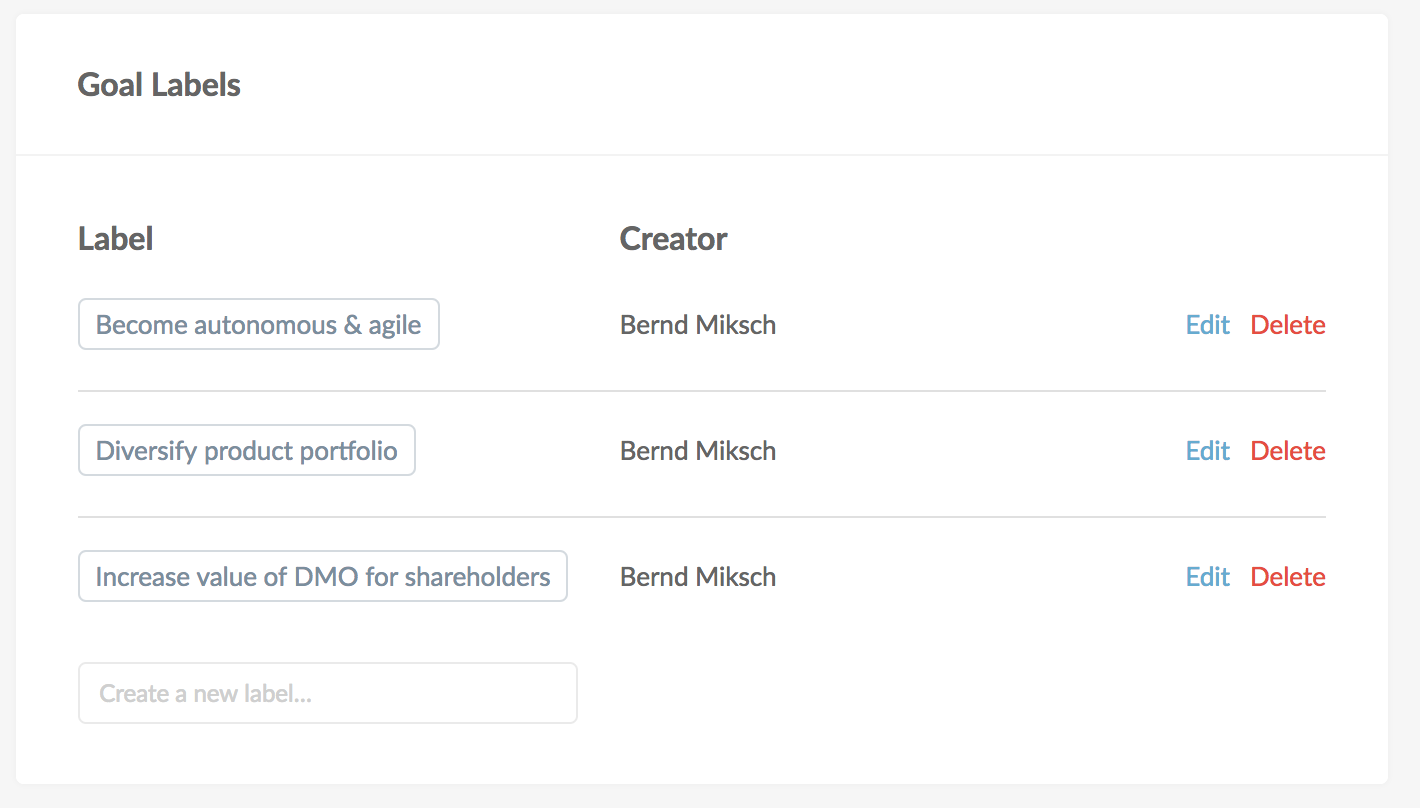Viewport: 1420px width, 808px height.
Task: Edit the "Become autonomous & agile" label
Action: point(1207,325)
